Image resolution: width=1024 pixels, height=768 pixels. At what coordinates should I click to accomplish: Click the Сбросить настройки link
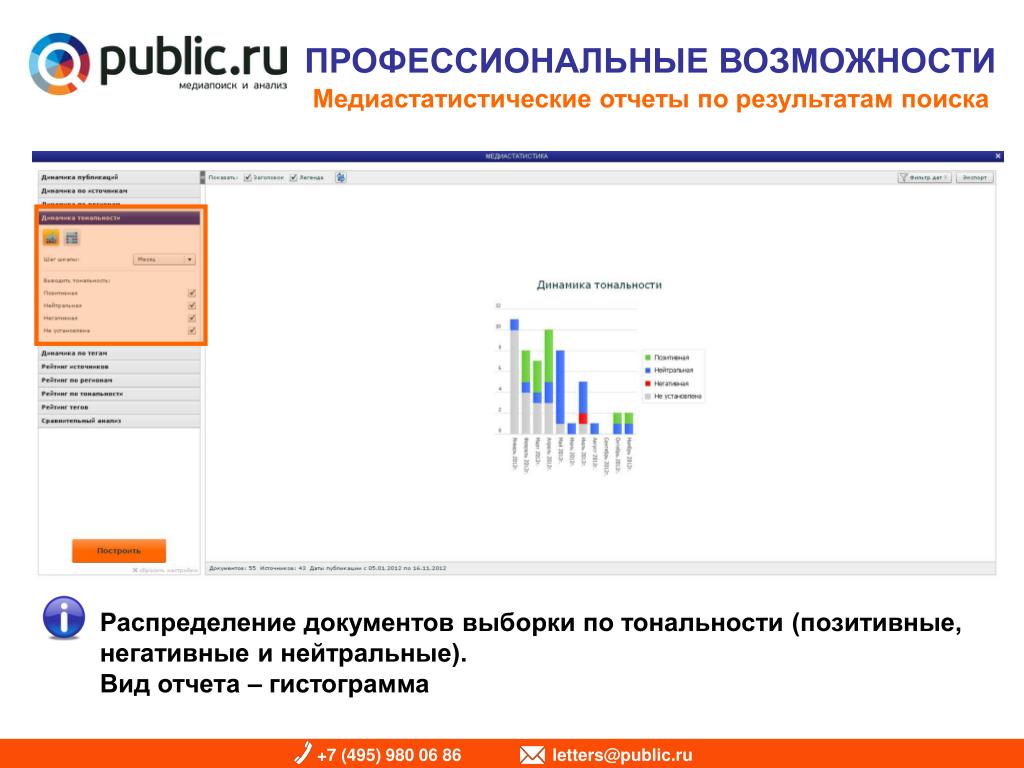[165, 570]
